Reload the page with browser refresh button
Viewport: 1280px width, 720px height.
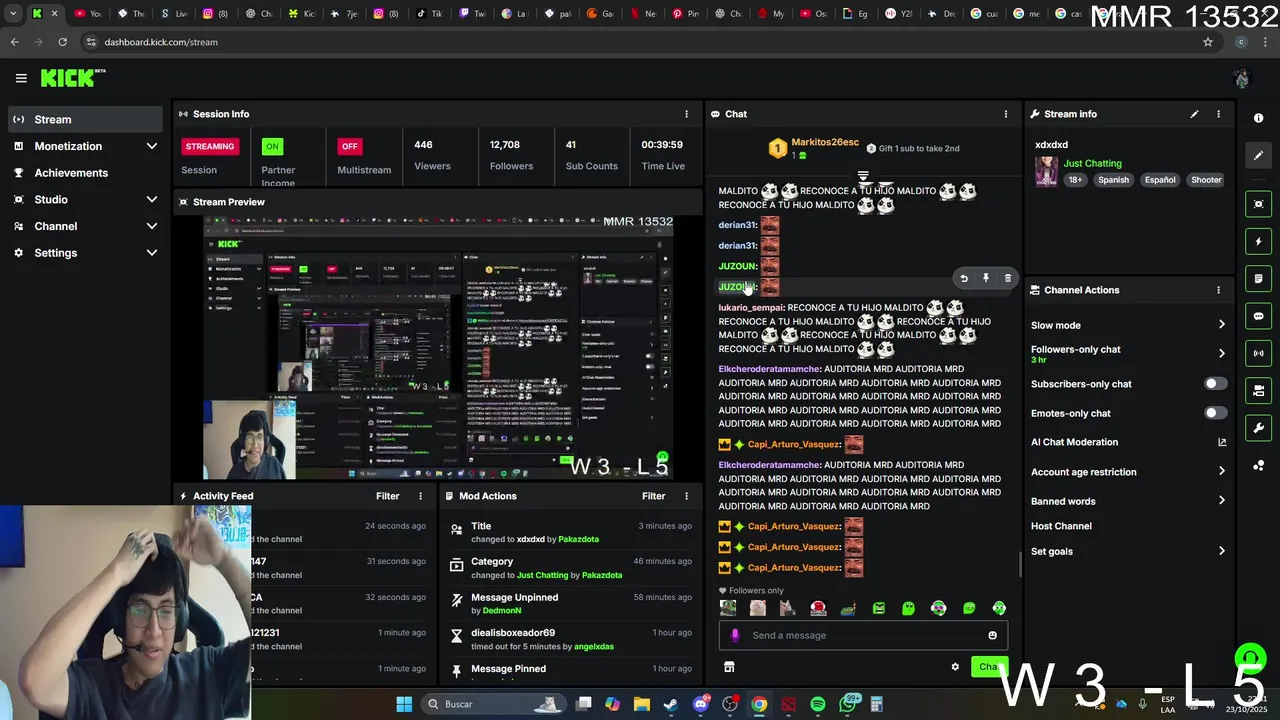(62, 42)
